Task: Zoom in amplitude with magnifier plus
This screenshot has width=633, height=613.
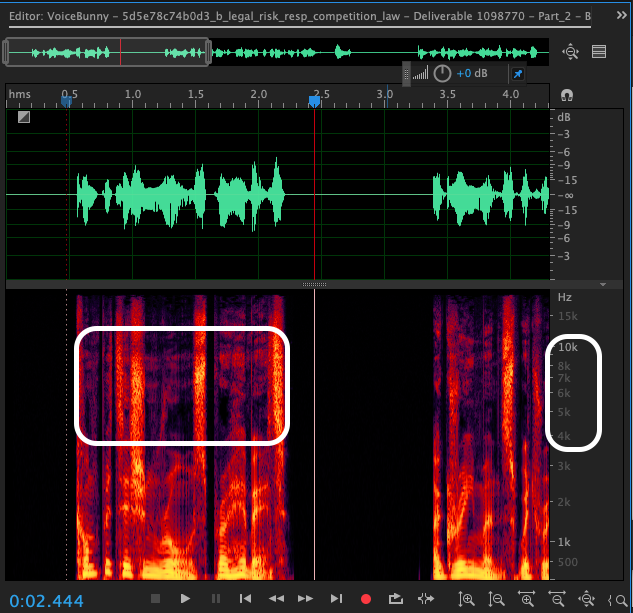Action: pos(466,599)
